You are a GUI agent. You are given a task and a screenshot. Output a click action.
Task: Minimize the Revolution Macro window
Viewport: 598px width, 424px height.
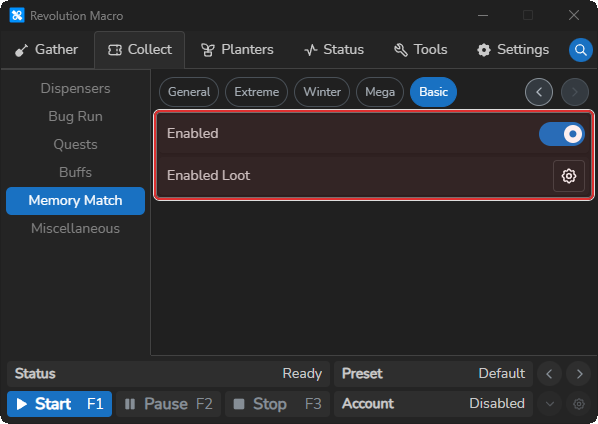tap(483, 16)
